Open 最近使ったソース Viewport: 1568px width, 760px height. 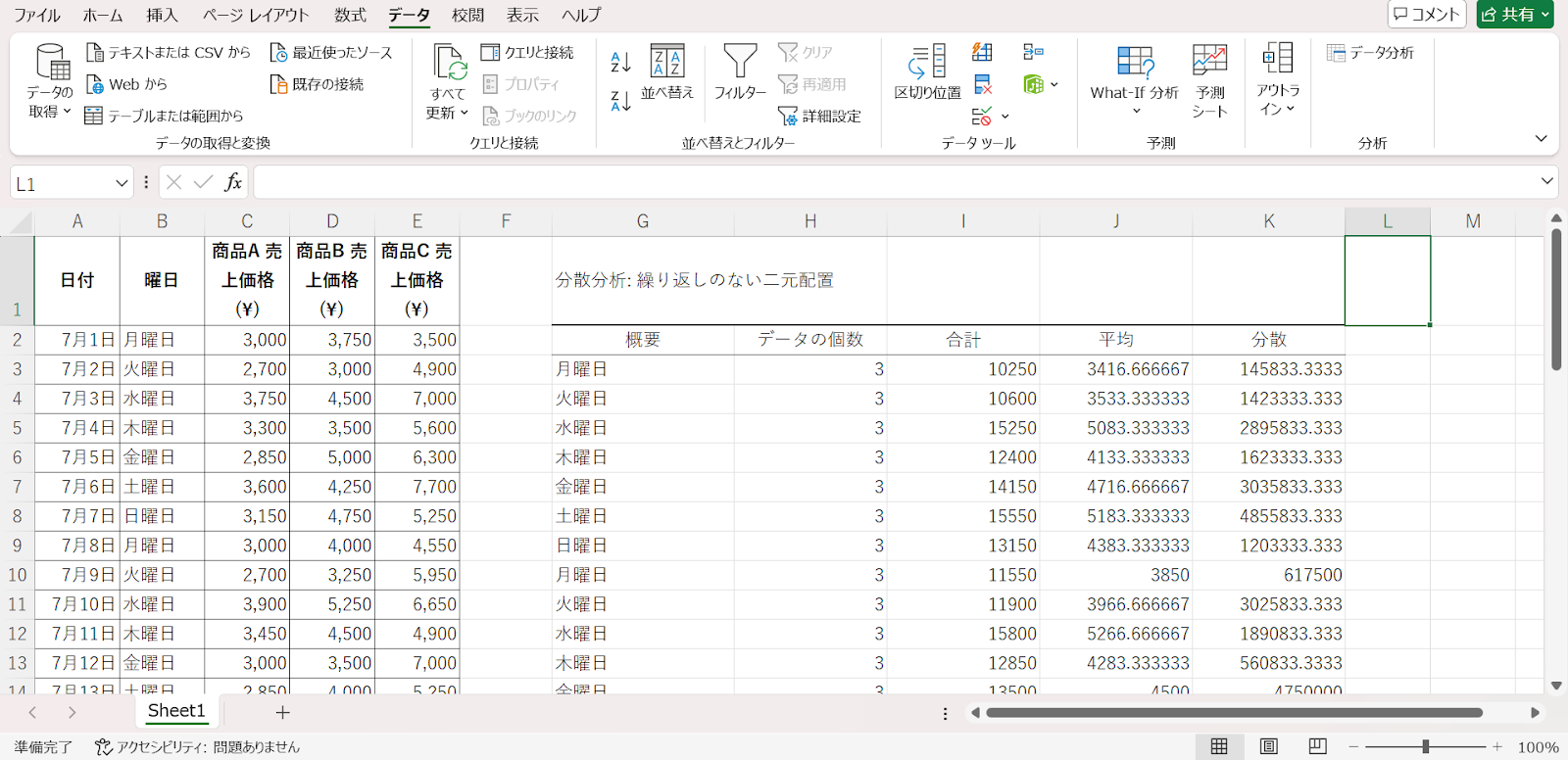pos(331,52)
